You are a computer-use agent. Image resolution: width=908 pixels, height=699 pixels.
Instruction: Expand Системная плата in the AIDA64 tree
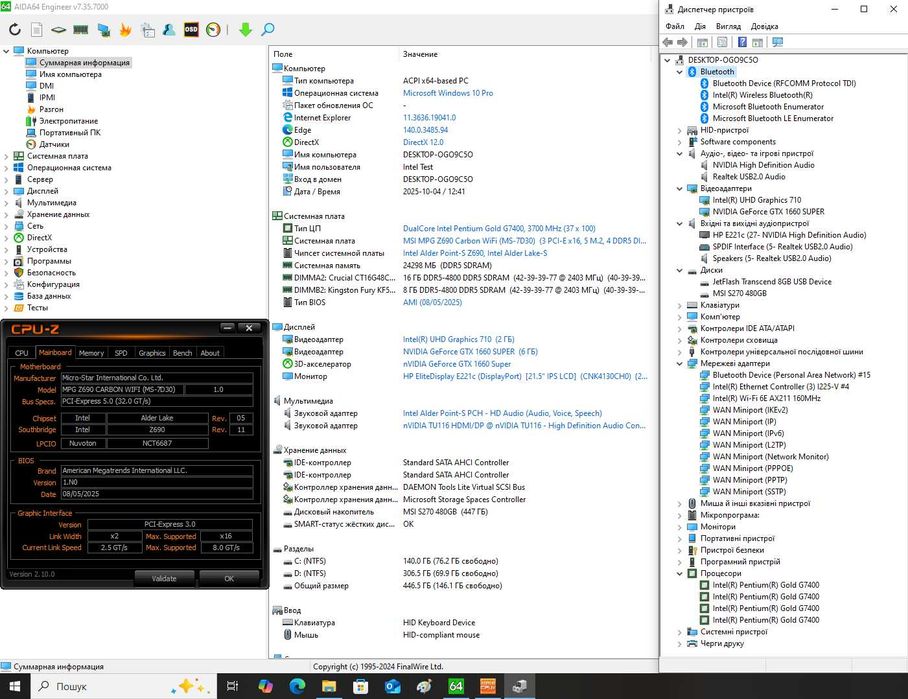(x=6, y=156)
